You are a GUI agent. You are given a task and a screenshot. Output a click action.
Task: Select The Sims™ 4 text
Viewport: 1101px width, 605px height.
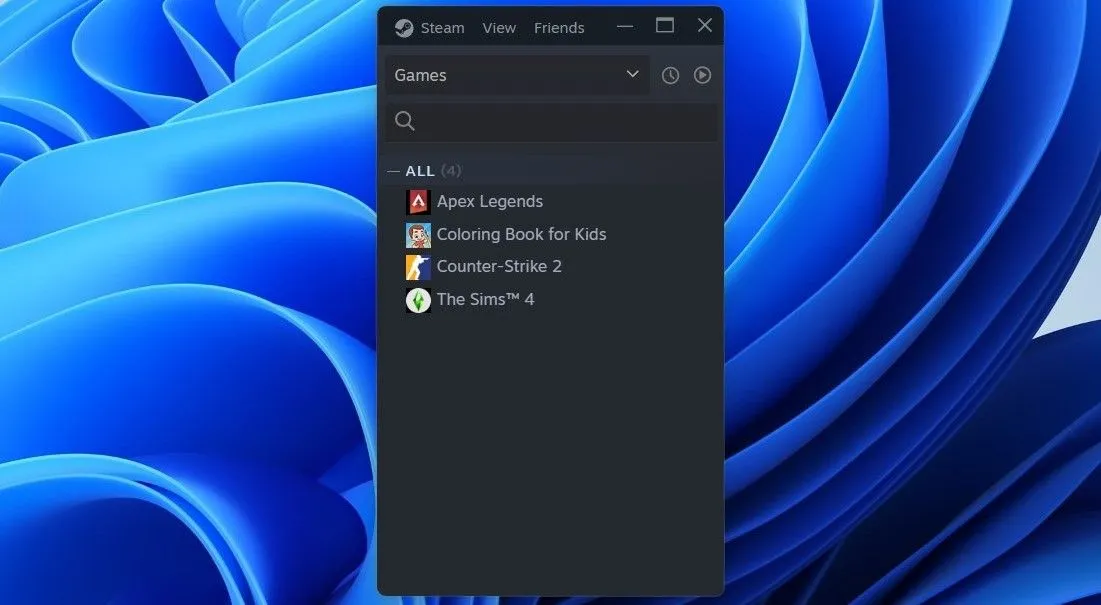pos(485,300)
